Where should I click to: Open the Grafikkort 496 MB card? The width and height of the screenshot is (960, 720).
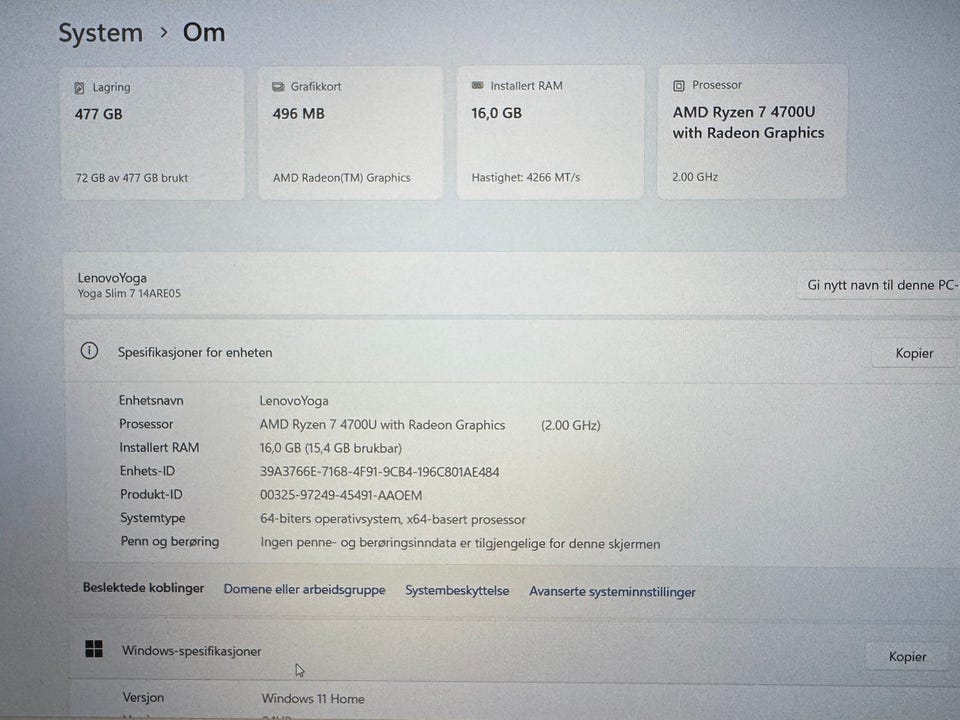point(350,133)
